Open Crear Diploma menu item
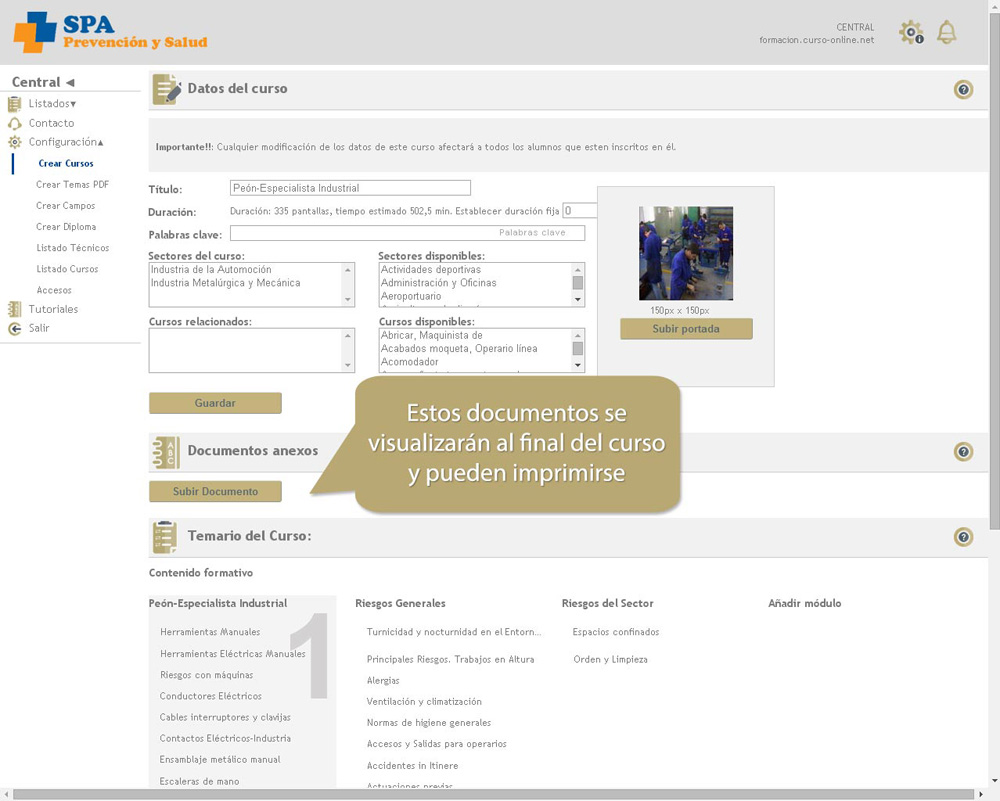Image resolution: width=1000 pixels, height=801 pixels. [66, 226]
